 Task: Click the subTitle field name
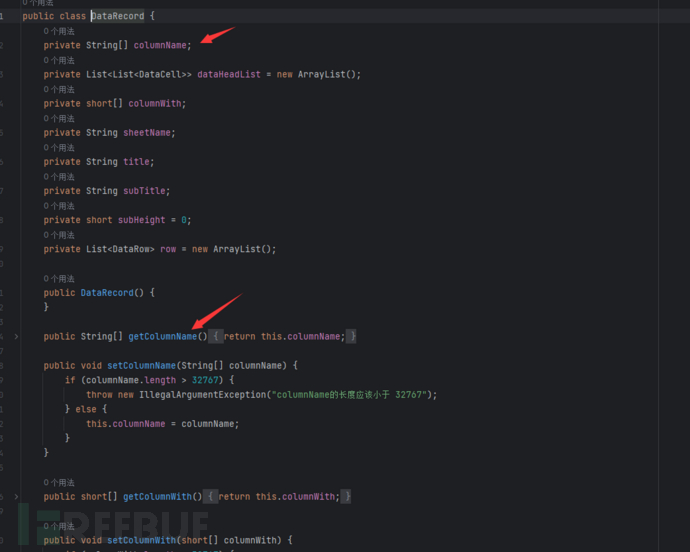pos(147,191)
